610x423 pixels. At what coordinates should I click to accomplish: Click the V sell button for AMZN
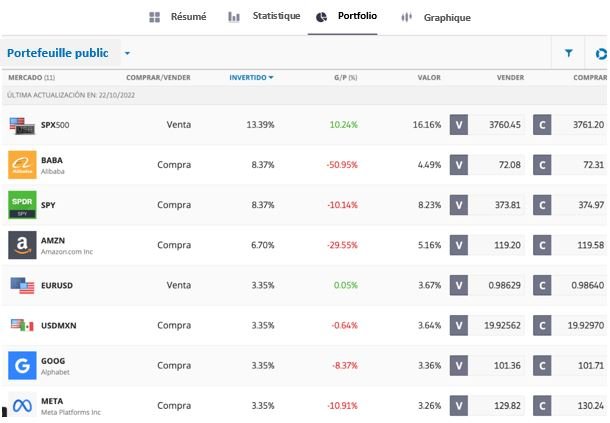click(459, 245)
